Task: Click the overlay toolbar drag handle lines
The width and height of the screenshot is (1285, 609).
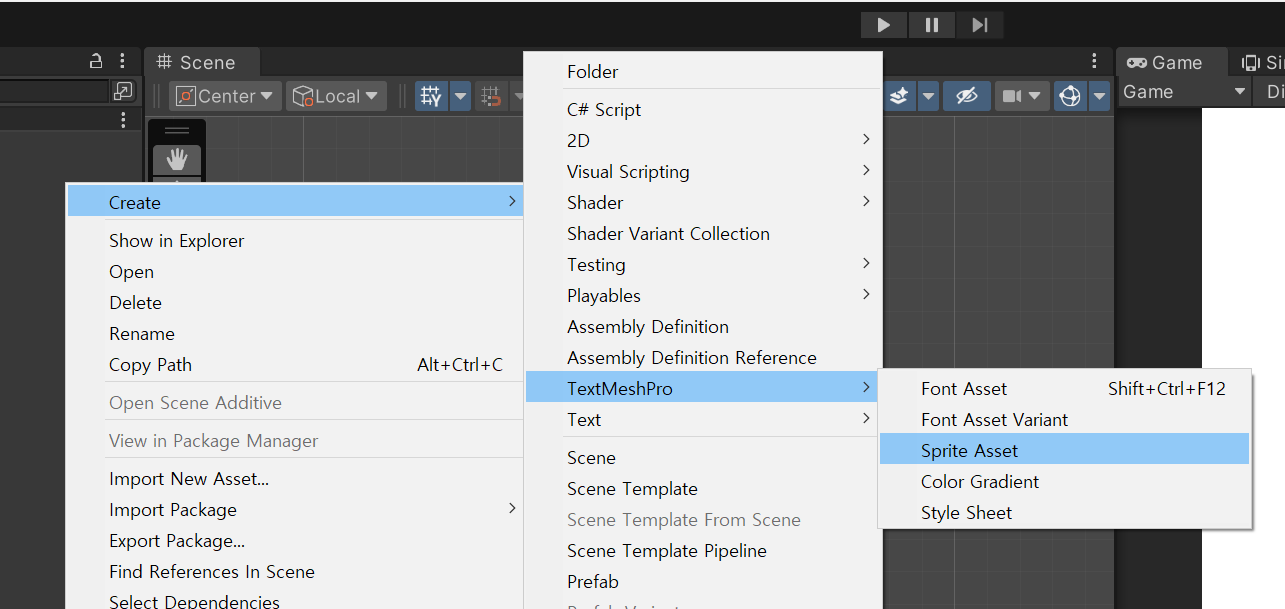Action: tap(177, 131)
